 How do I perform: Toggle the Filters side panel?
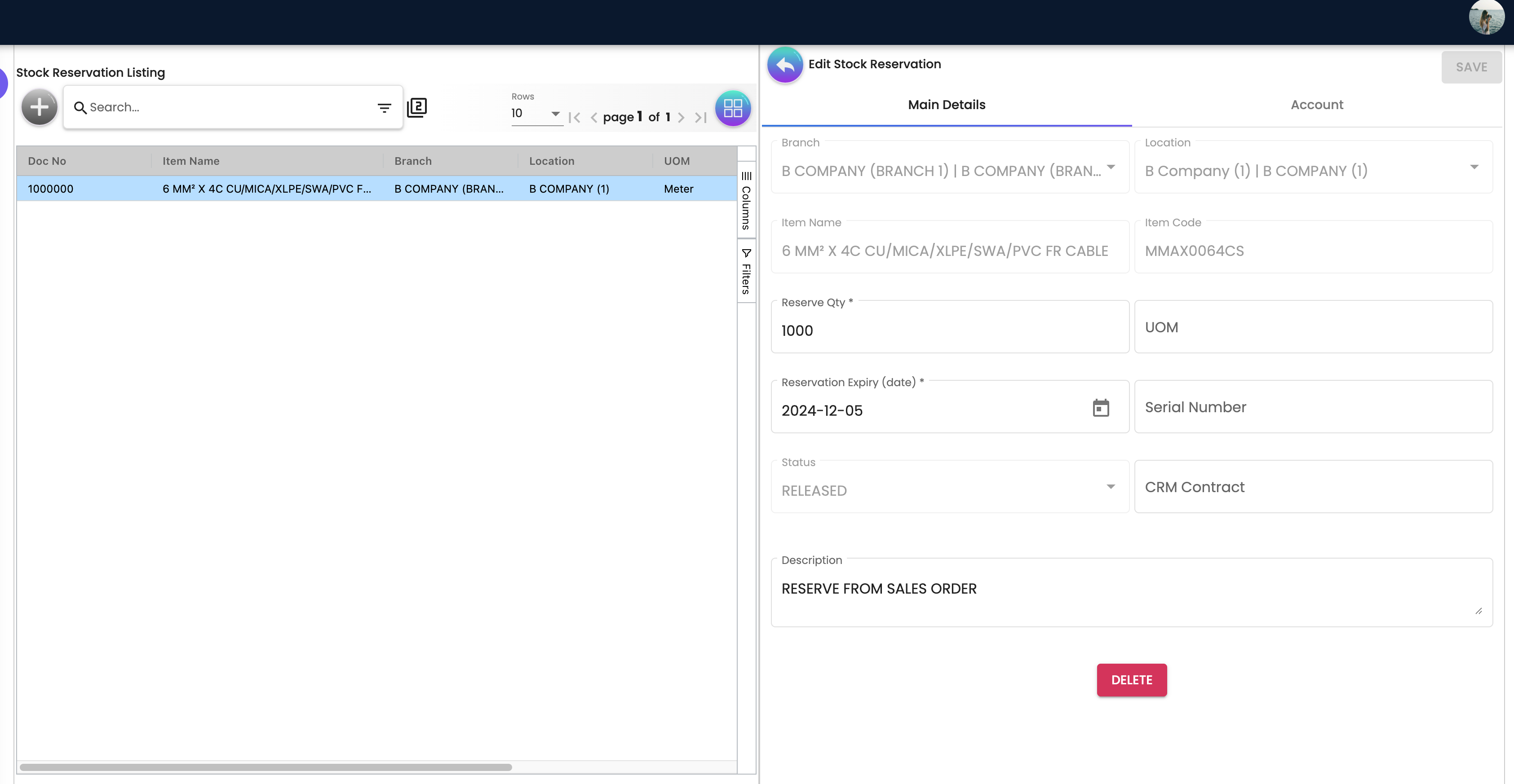point(746,271)
